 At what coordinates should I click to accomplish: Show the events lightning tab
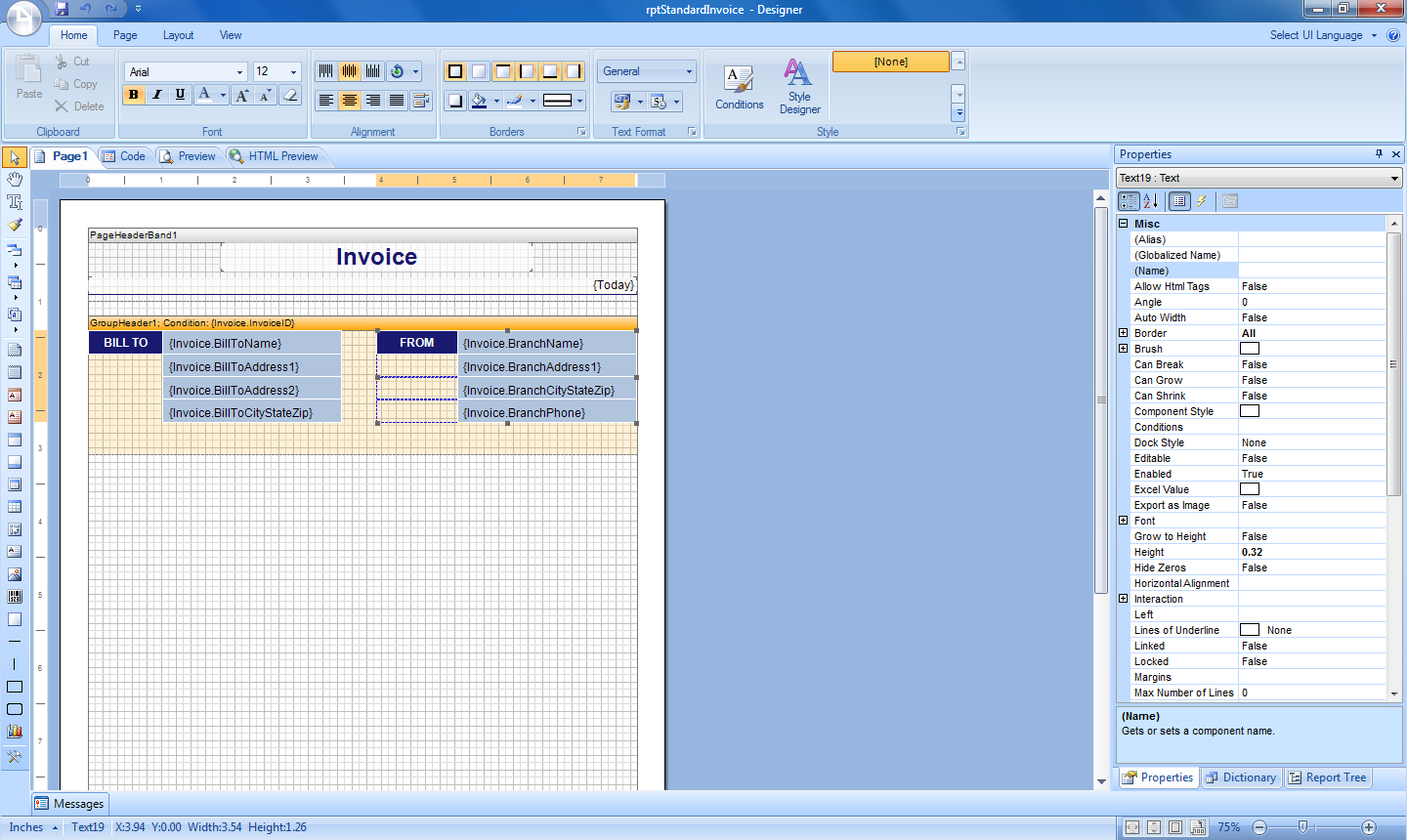coord(1202,201)
